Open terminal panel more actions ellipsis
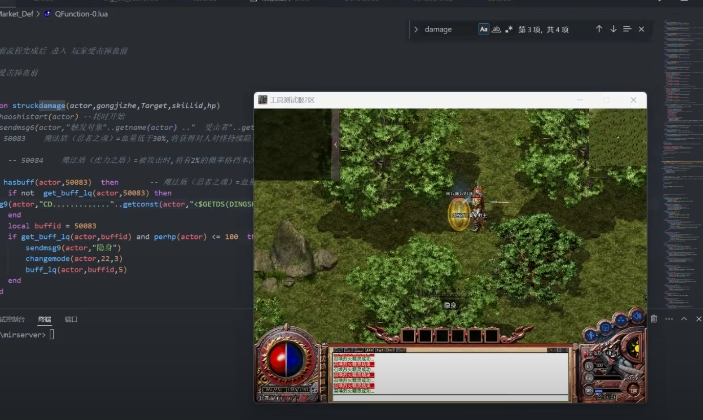Screen dimensions: 703x420 [669, 319]
